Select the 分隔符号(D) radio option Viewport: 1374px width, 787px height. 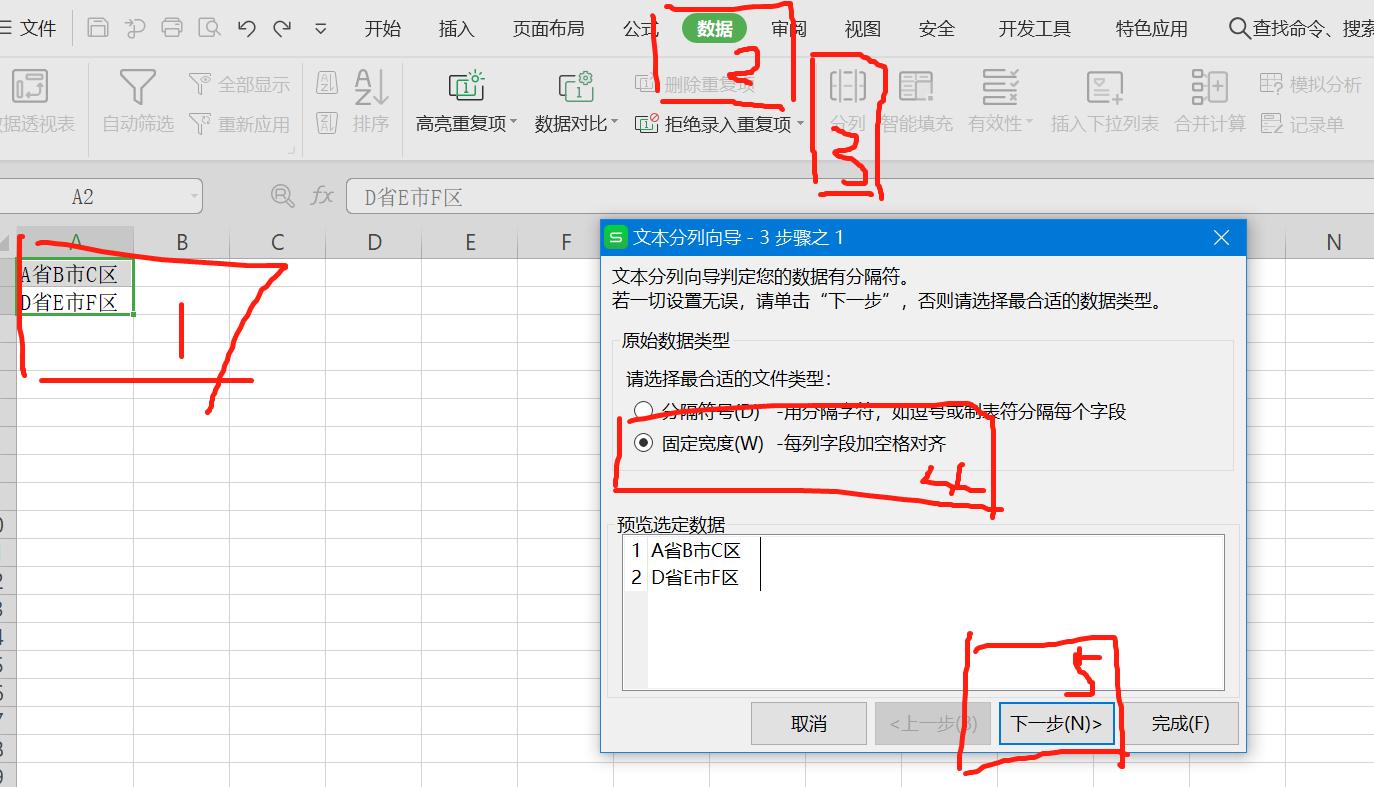pyautogui.click(x=643, y=412)
